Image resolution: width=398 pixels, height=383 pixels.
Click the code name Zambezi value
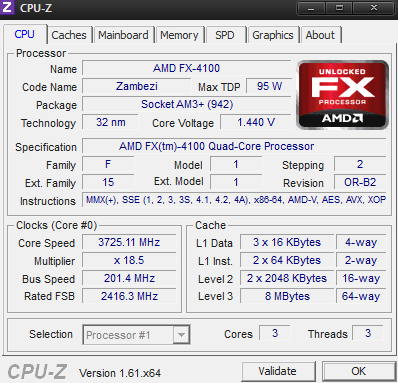pyautogui.click(x=137, y=86)
